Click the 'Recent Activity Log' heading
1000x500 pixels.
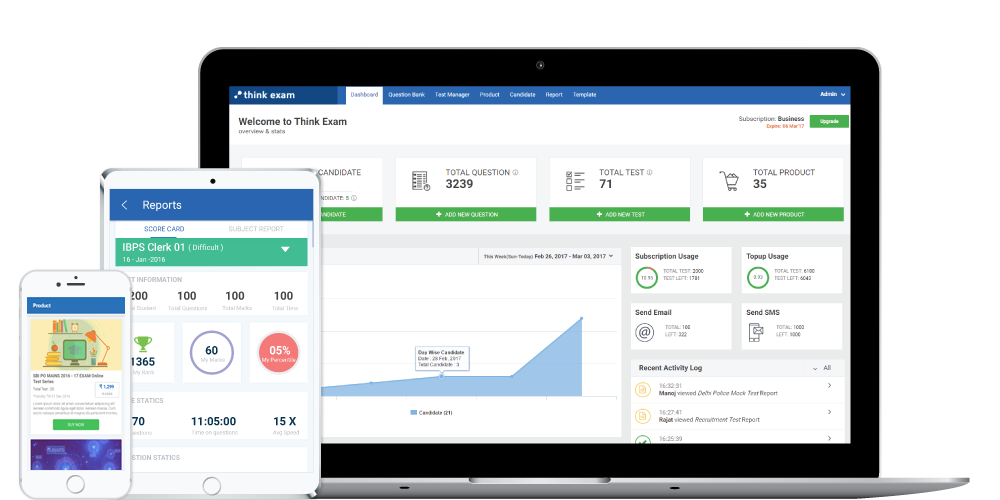(x=670, y=368)
